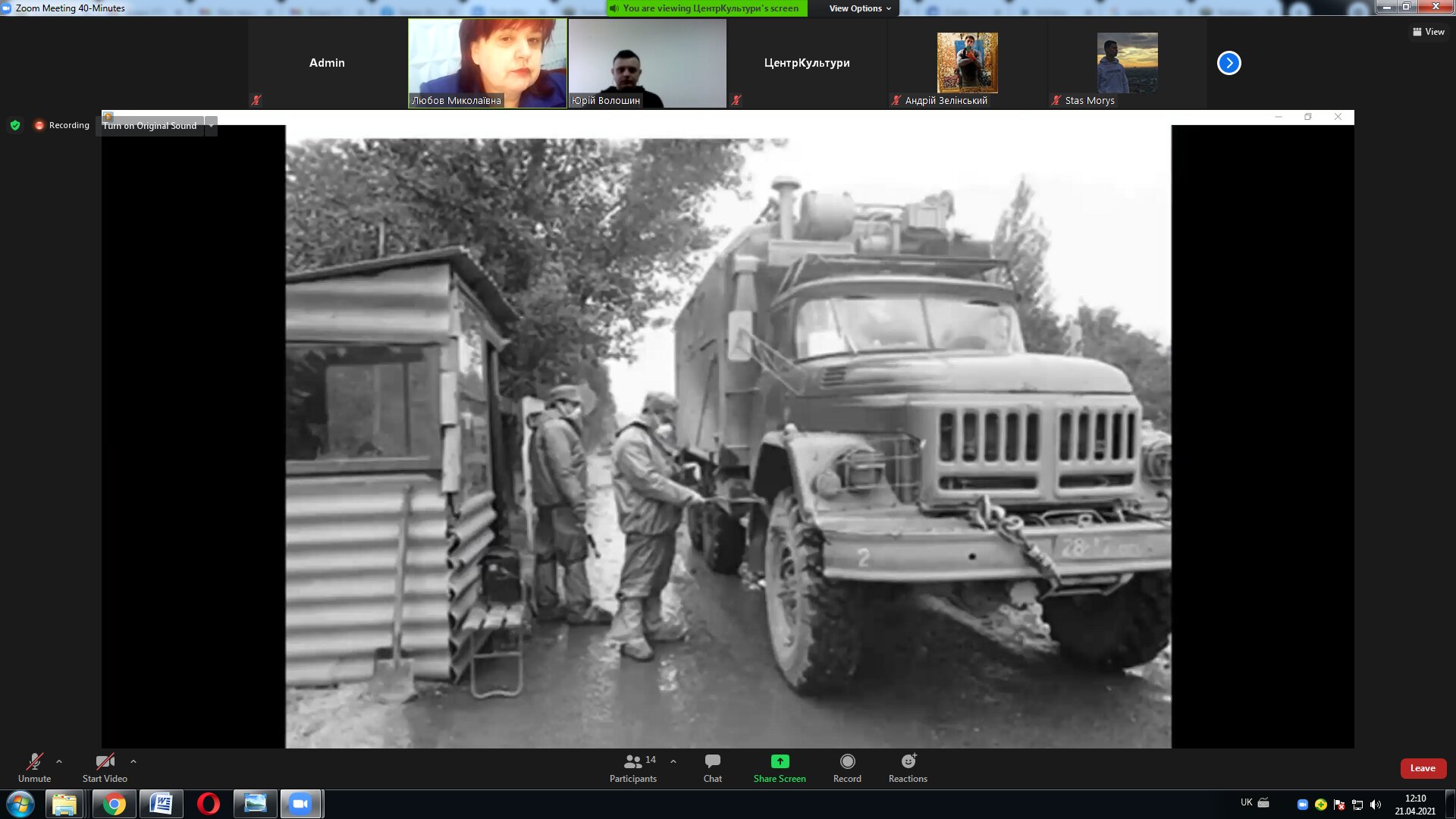Select Любов Миколаївна video thumbnail
This screenshot has height=819, width=1456.
click(488, 63)
